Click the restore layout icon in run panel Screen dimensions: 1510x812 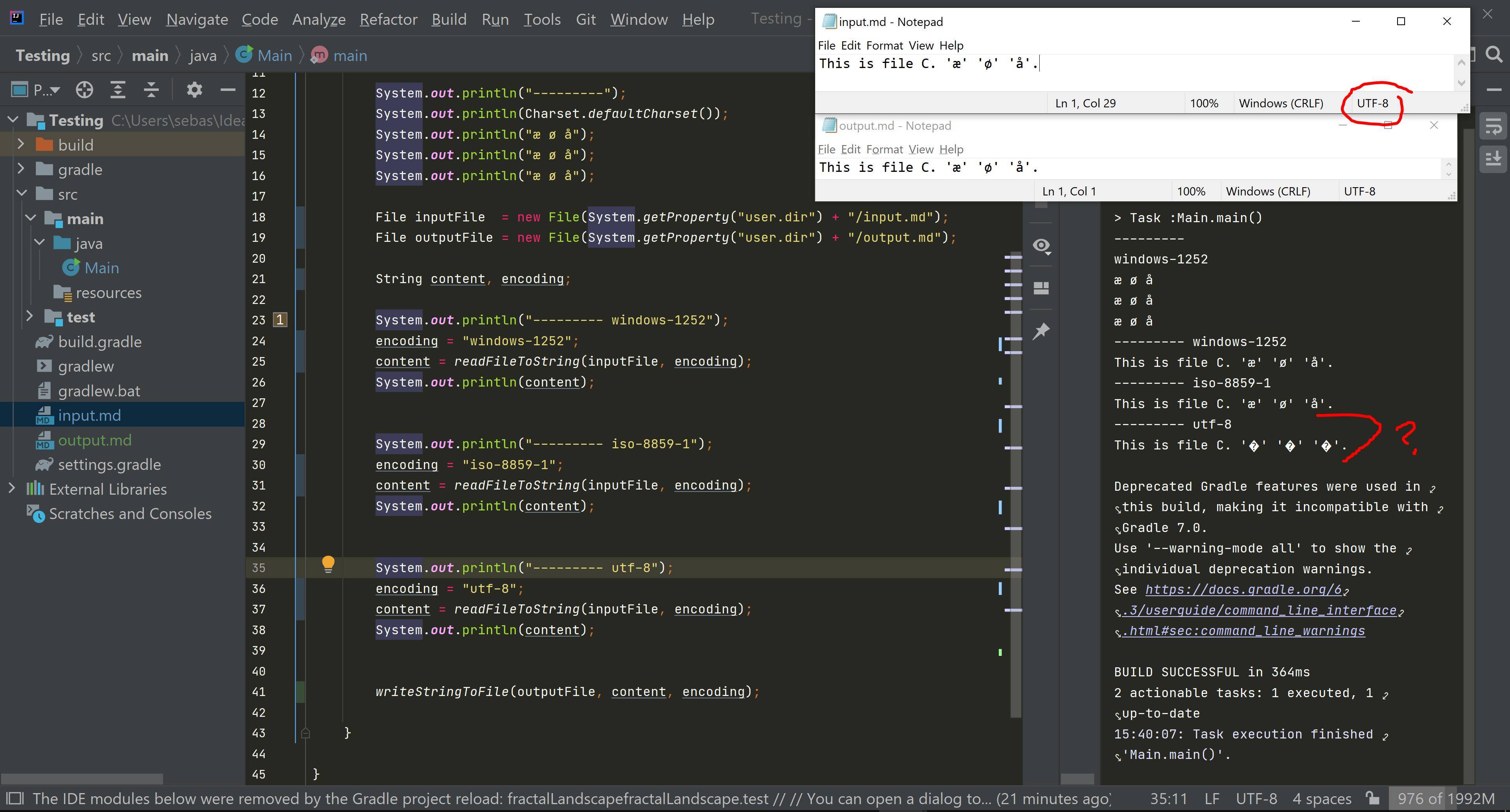point(1041,288)
